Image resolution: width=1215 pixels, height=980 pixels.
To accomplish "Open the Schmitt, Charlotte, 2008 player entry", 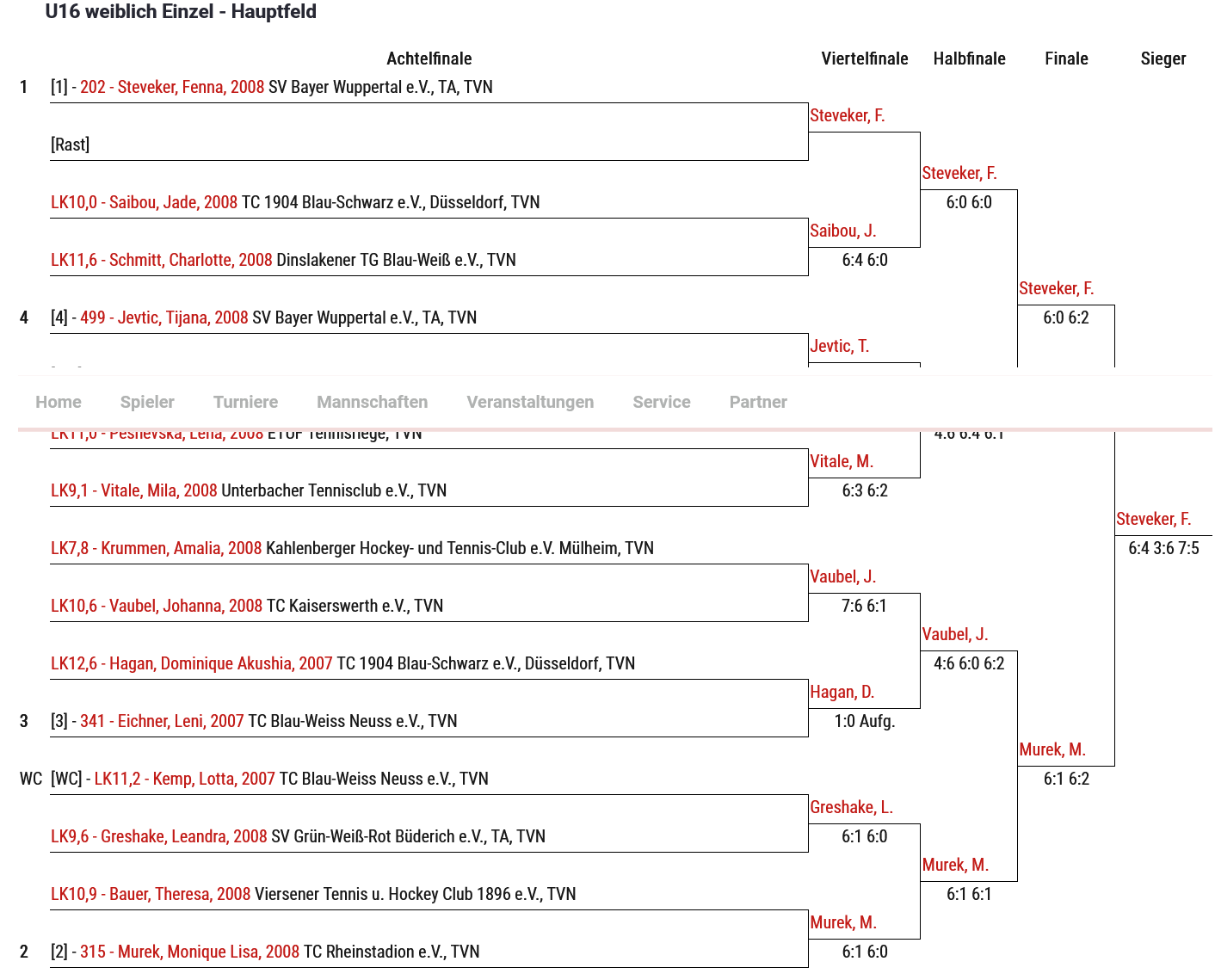I will 162,260.
